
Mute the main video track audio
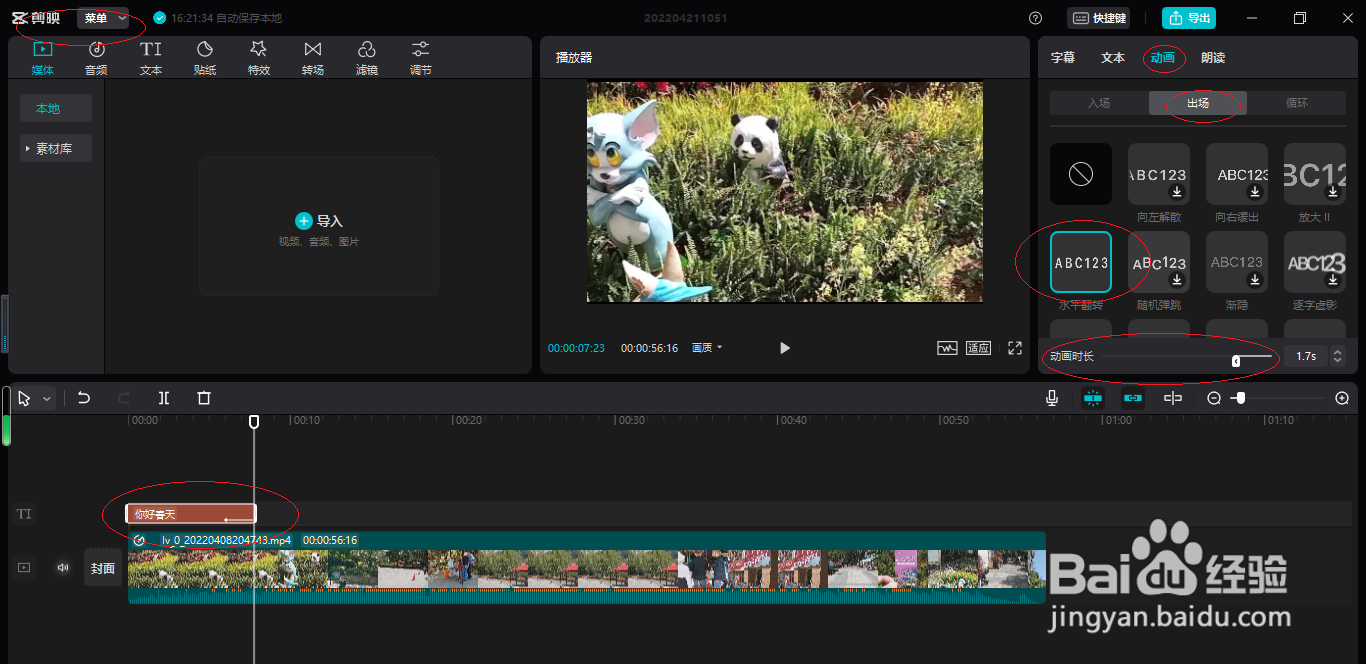click(63, 568)
